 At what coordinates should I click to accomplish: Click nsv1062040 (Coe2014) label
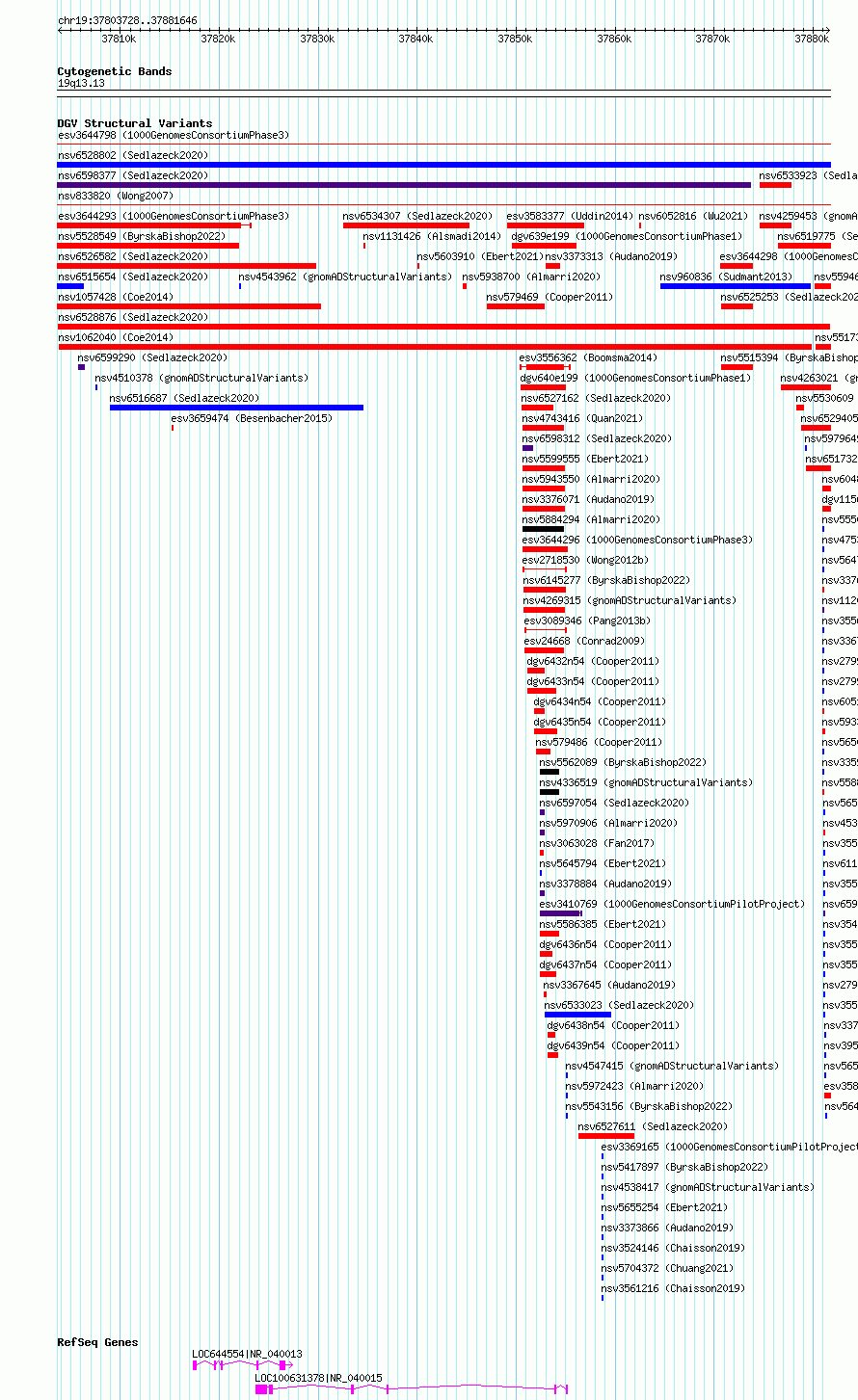tap(116, 337)
